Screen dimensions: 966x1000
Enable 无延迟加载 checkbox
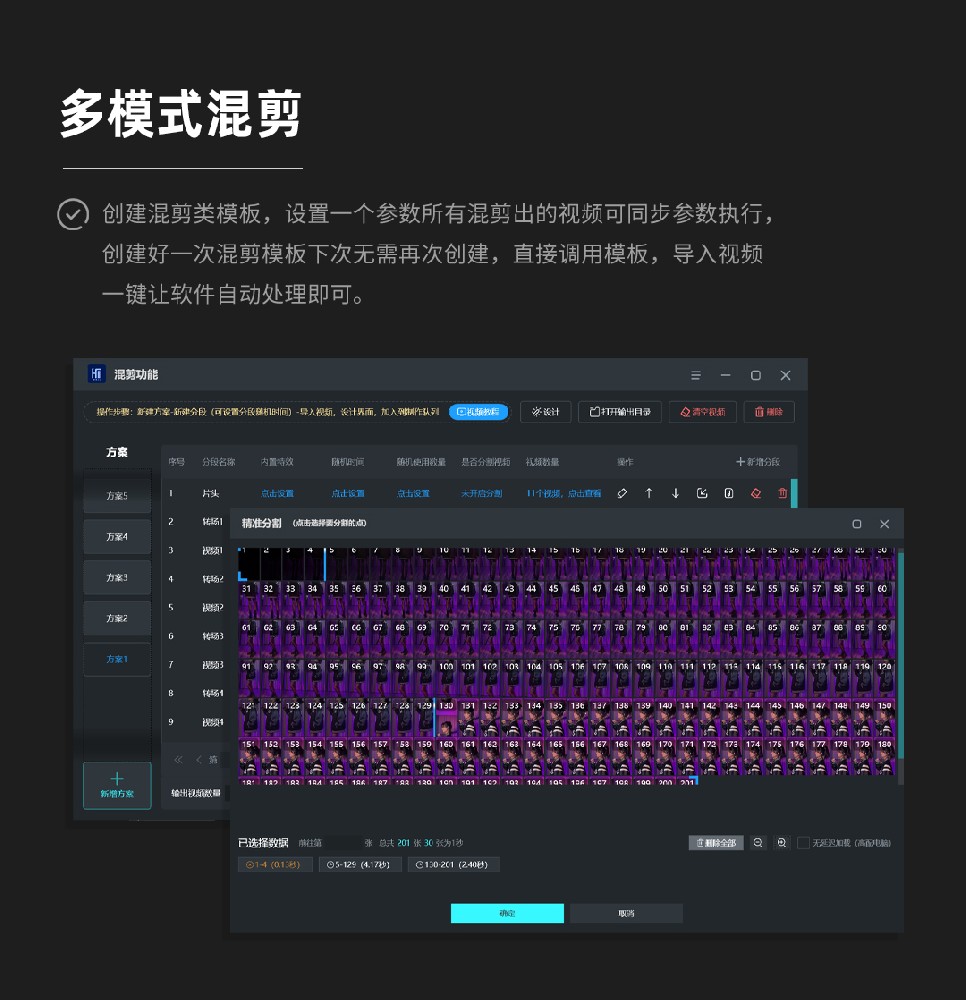click(x=803, y=843)
